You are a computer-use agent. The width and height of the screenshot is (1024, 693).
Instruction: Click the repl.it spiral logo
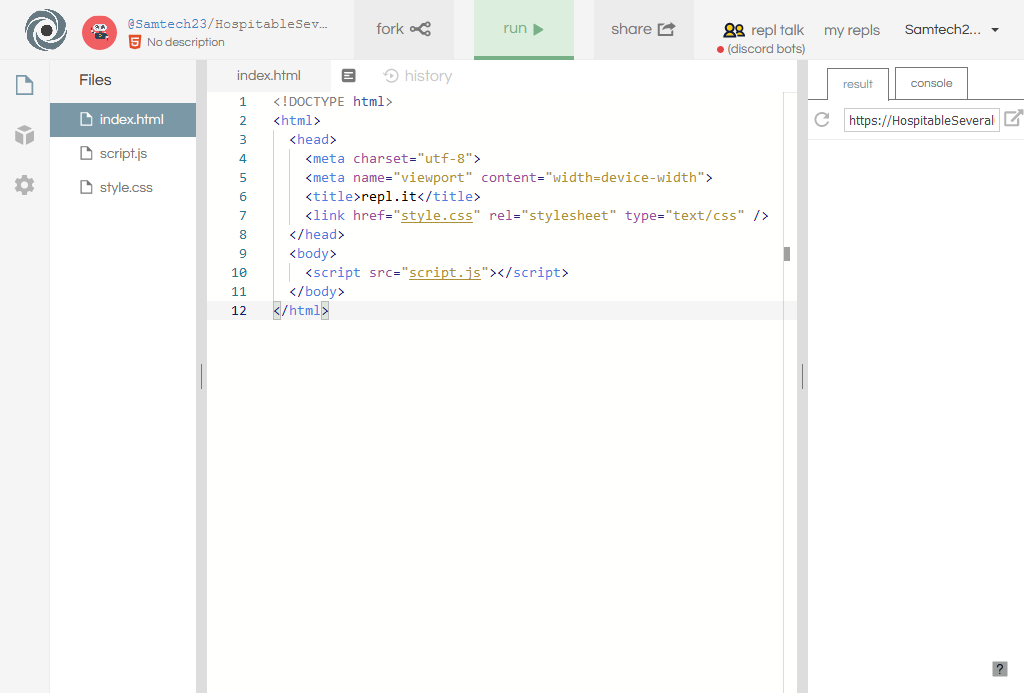46,30
